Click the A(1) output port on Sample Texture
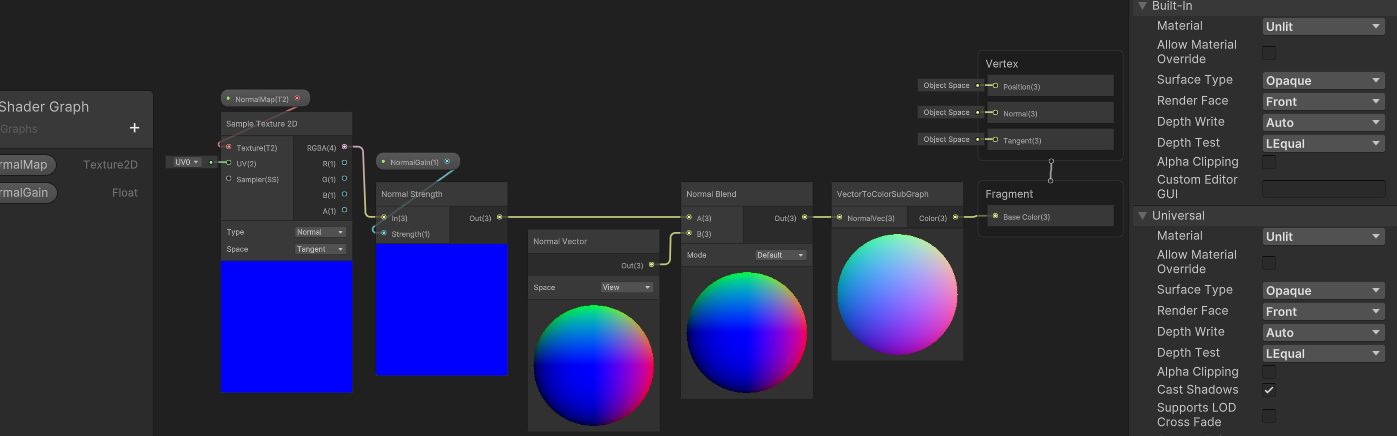 [x=344, y=211]
